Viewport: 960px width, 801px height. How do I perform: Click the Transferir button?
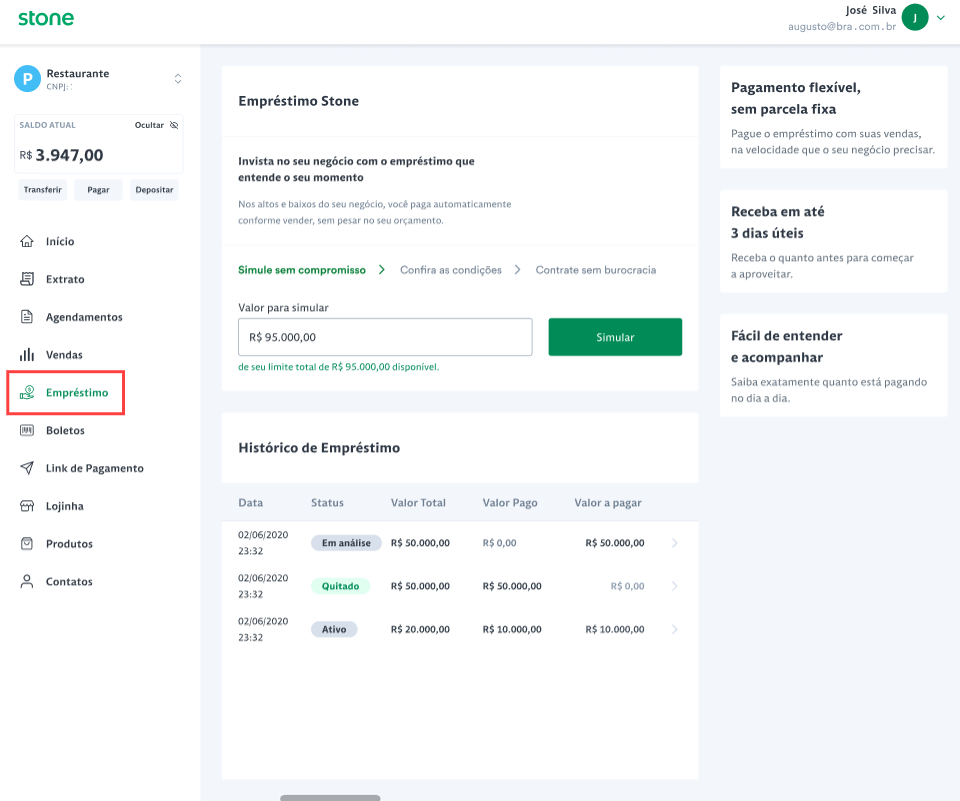(x=43, y=190)
